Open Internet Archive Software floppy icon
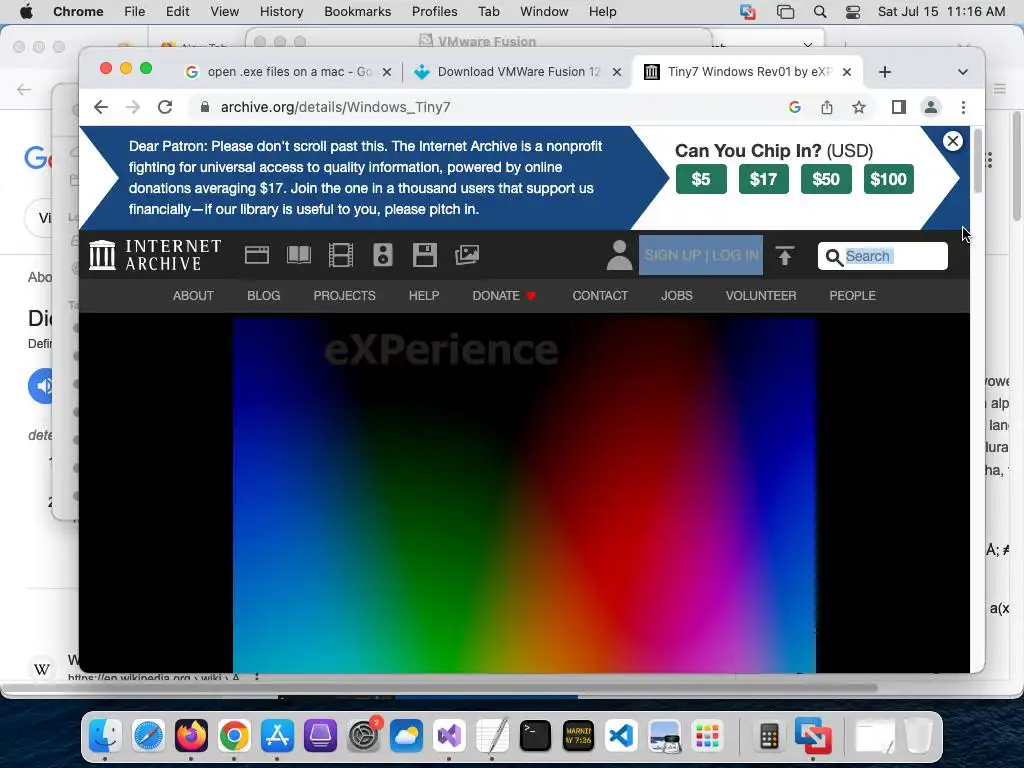This screenshot has height=768, width=1024. tap(424, 255)
